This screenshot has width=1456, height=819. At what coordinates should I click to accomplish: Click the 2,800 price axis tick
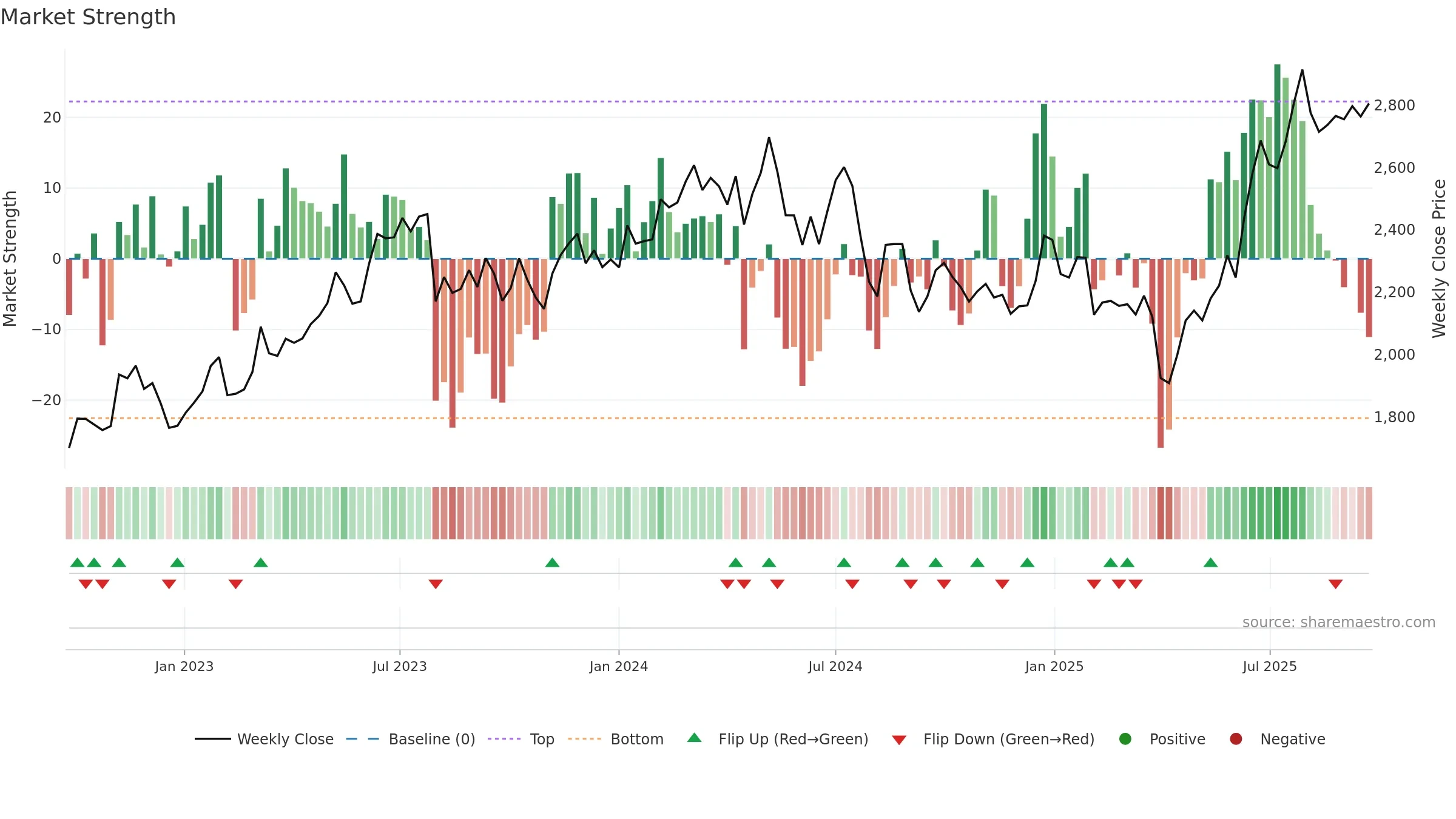pos(1394,106)
